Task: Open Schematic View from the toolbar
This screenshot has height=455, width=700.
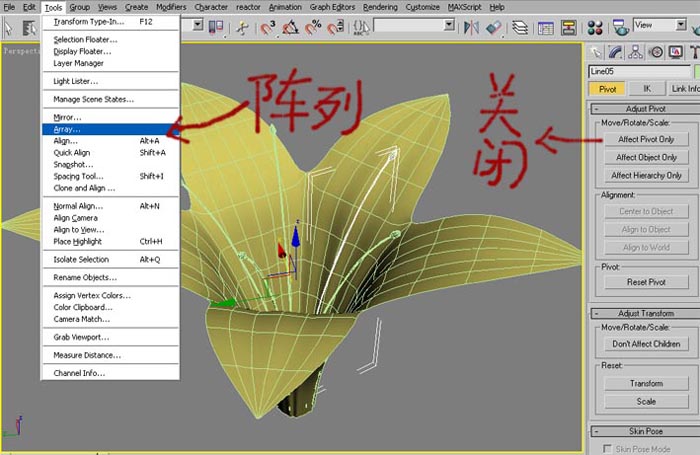Action: (568, 28)
